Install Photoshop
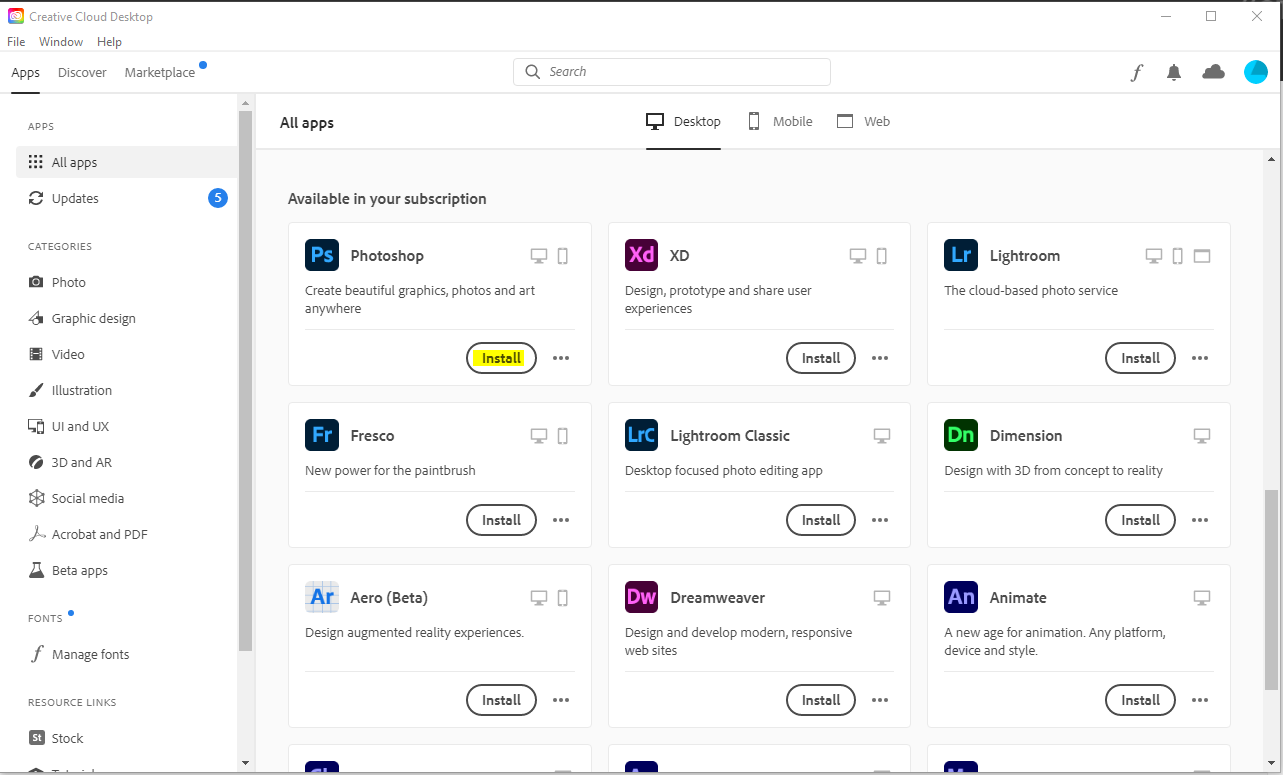 (501, 358)
